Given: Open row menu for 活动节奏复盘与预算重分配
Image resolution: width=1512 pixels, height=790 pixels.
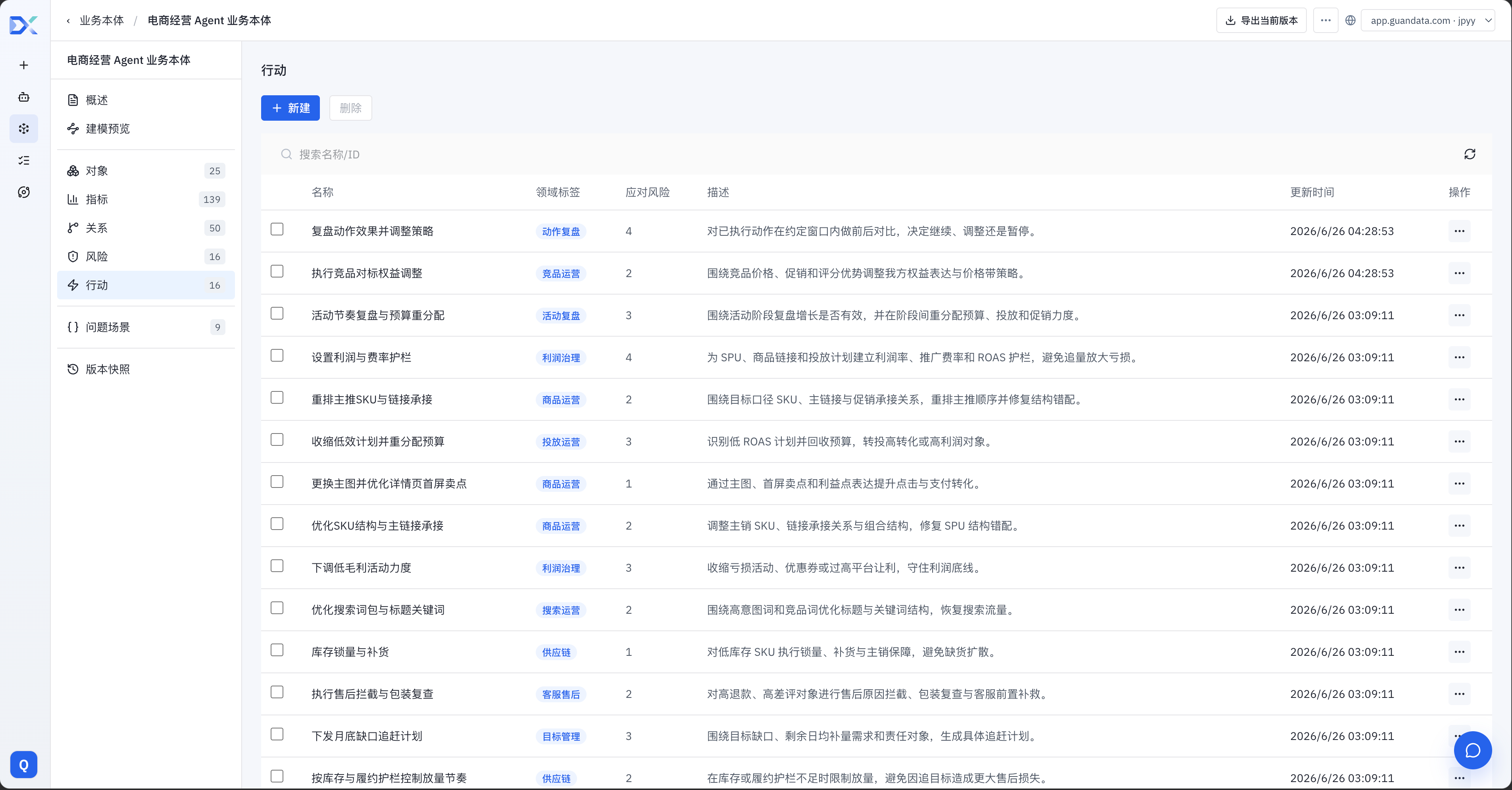Looking at the screenshot, I should [x=1459, y=316].
